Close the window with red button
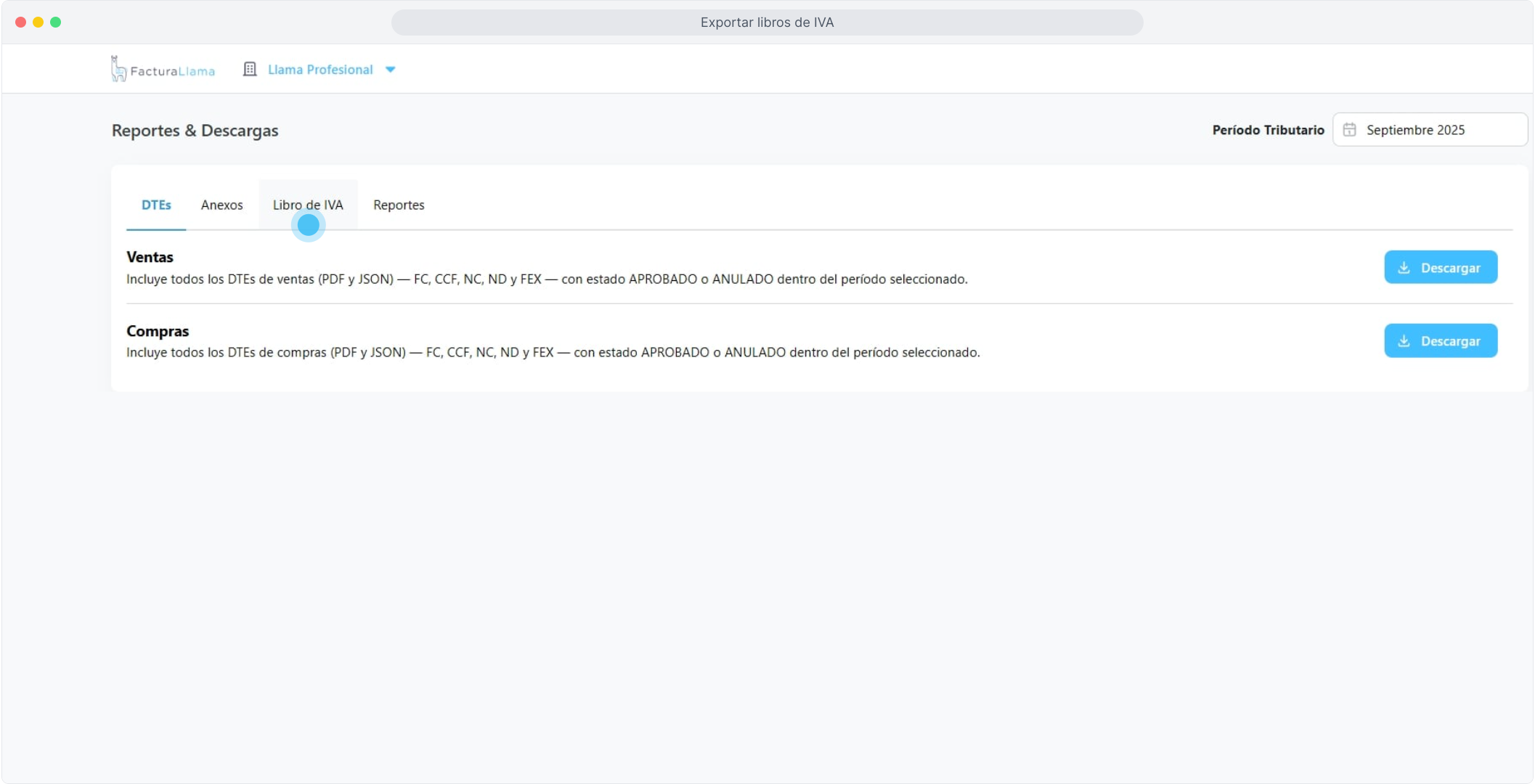Viewport: 1535px width, 784px height. pos(20,23)
